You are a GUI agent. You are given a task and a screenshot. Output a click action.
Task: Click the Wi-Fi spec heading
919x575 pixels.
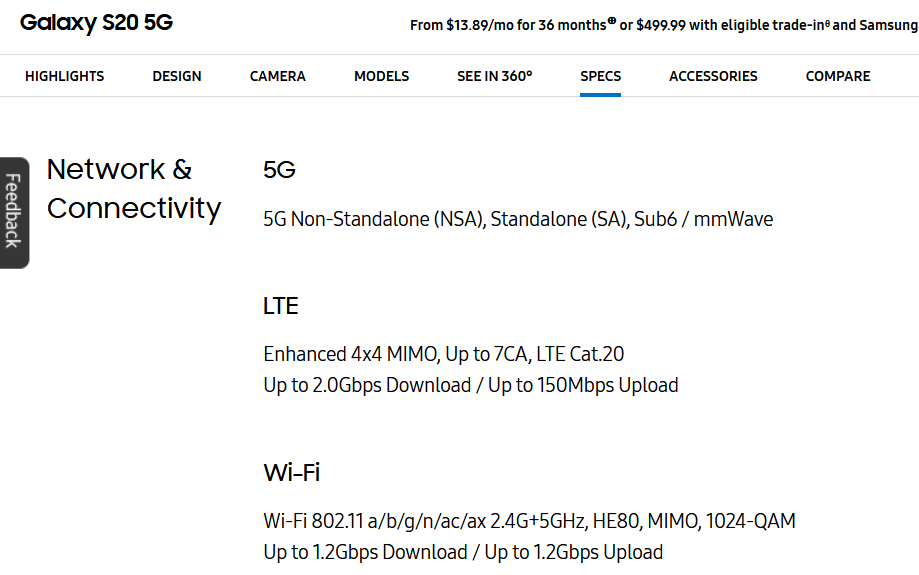pos(291,472)
